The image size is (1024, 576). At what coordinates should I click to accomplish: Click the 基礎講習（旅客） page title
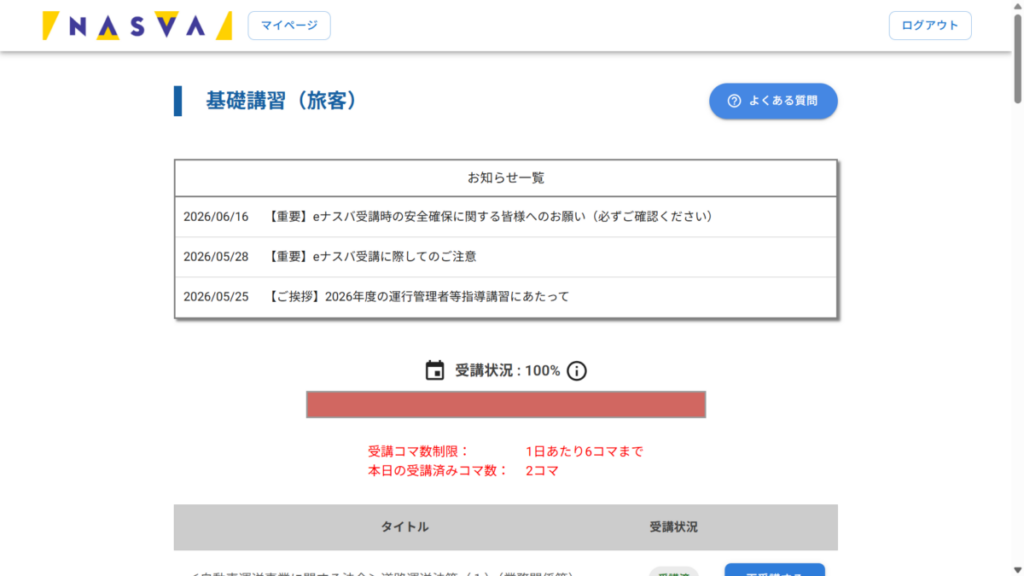[281, 101]
